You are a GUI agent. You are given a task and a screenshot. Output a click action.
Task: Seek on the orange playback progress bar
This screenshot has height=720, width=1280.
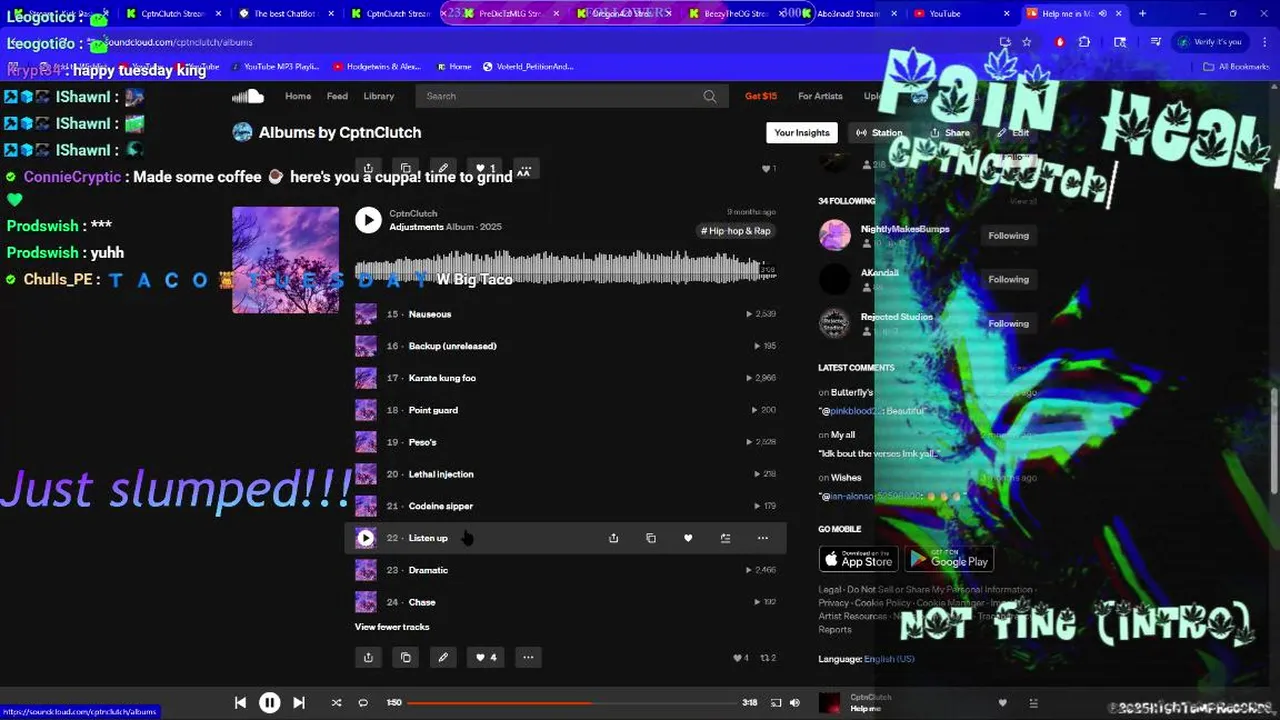(570, 703)
